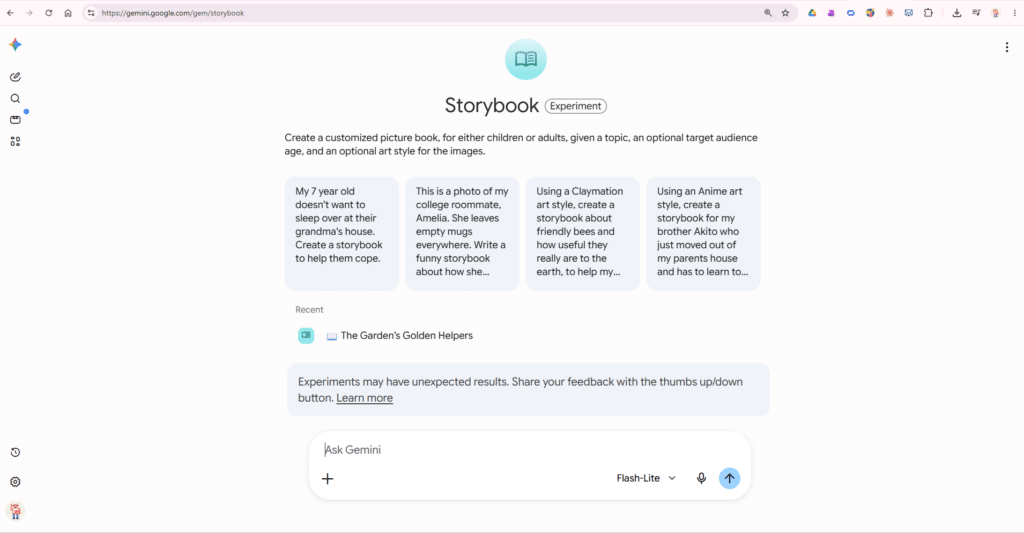The image size is (1024, 533).
Task: Open the Gems grid icon in sidebar
Action: [x=16, y=142]
